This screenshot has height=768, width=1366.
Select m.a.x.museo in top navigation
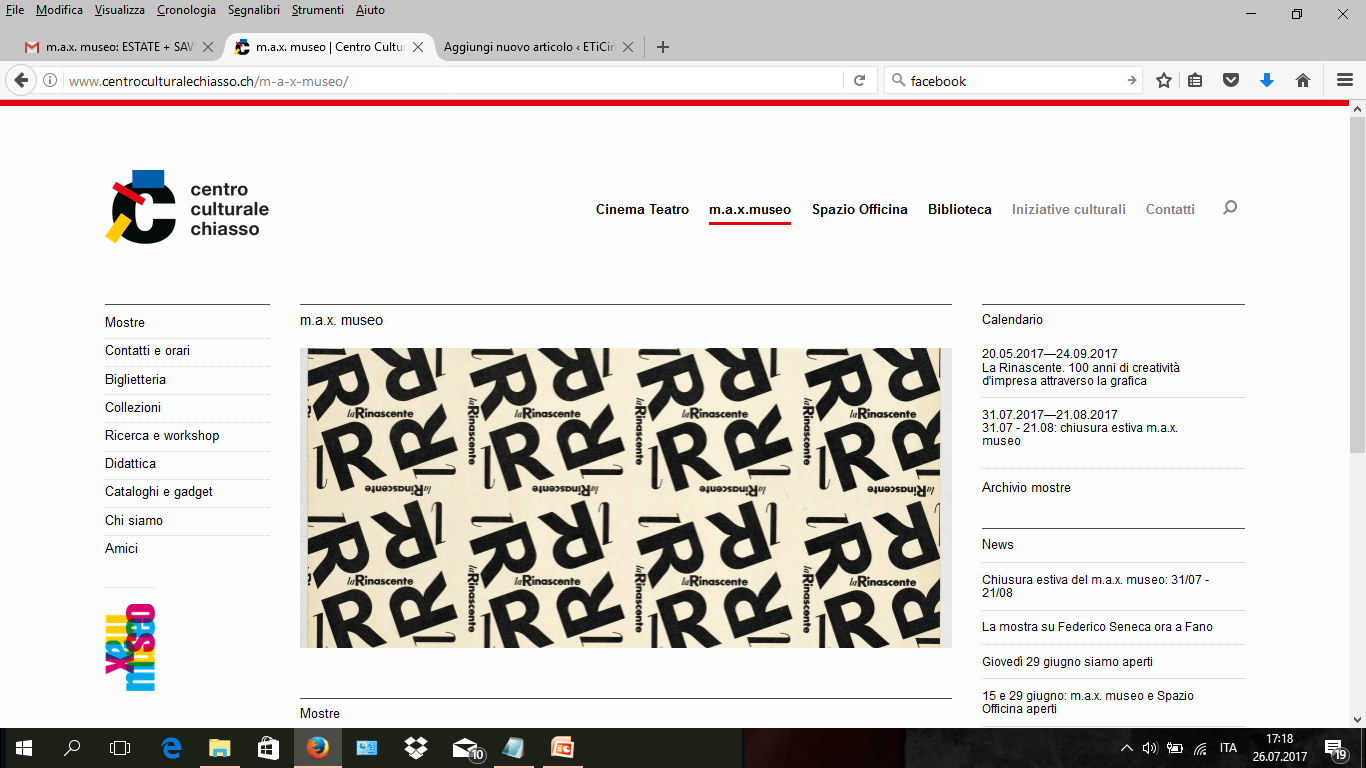(x=750, y=209)
